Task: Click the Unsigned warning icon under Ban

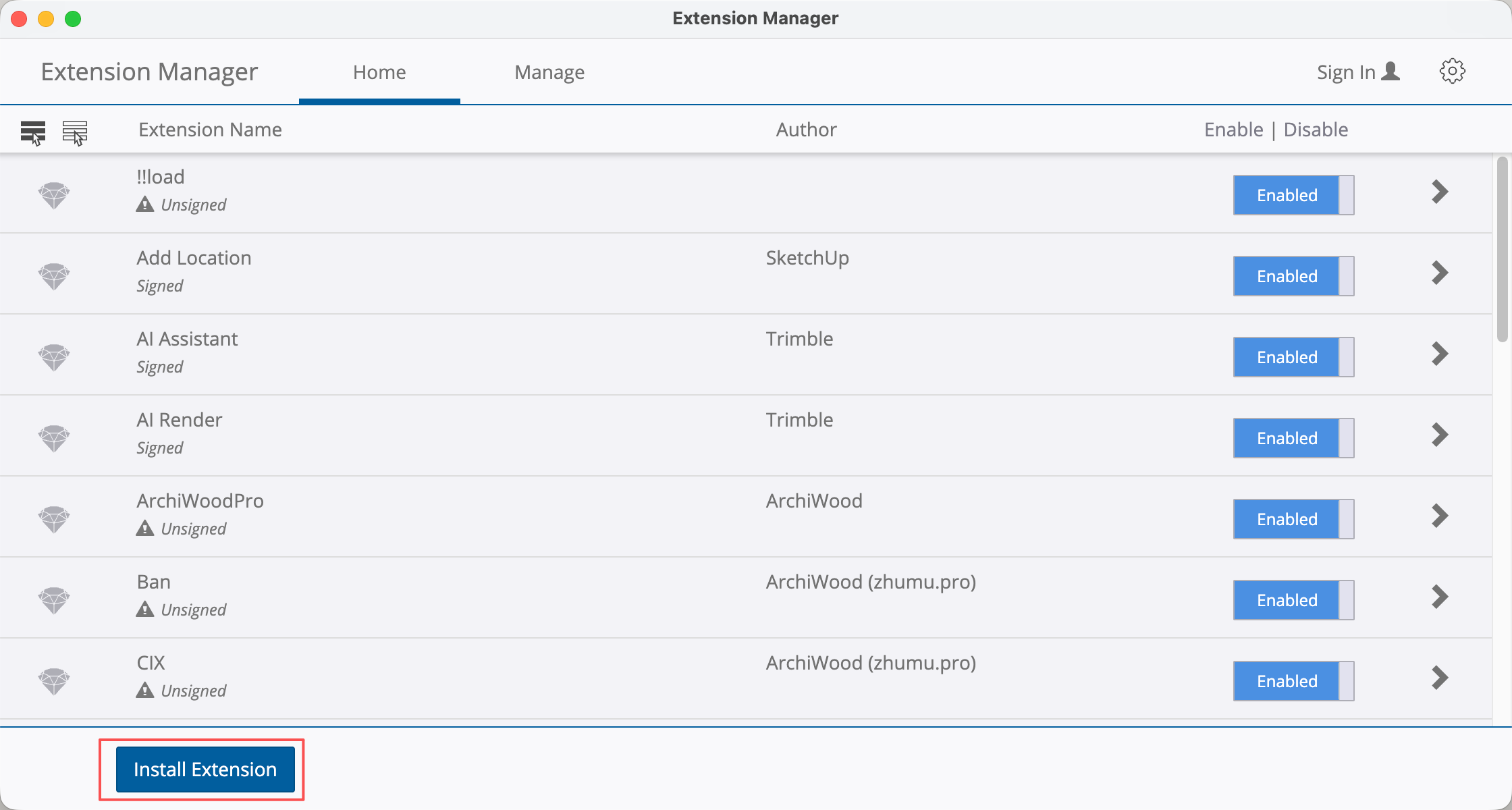Action: click(x=145, y=609)
